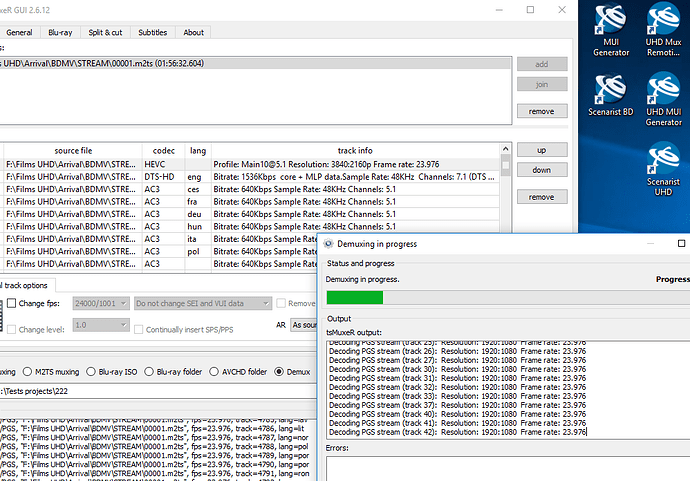Toggle Continually insert SPS/PPS checkbox

click(x=139, y=330)
